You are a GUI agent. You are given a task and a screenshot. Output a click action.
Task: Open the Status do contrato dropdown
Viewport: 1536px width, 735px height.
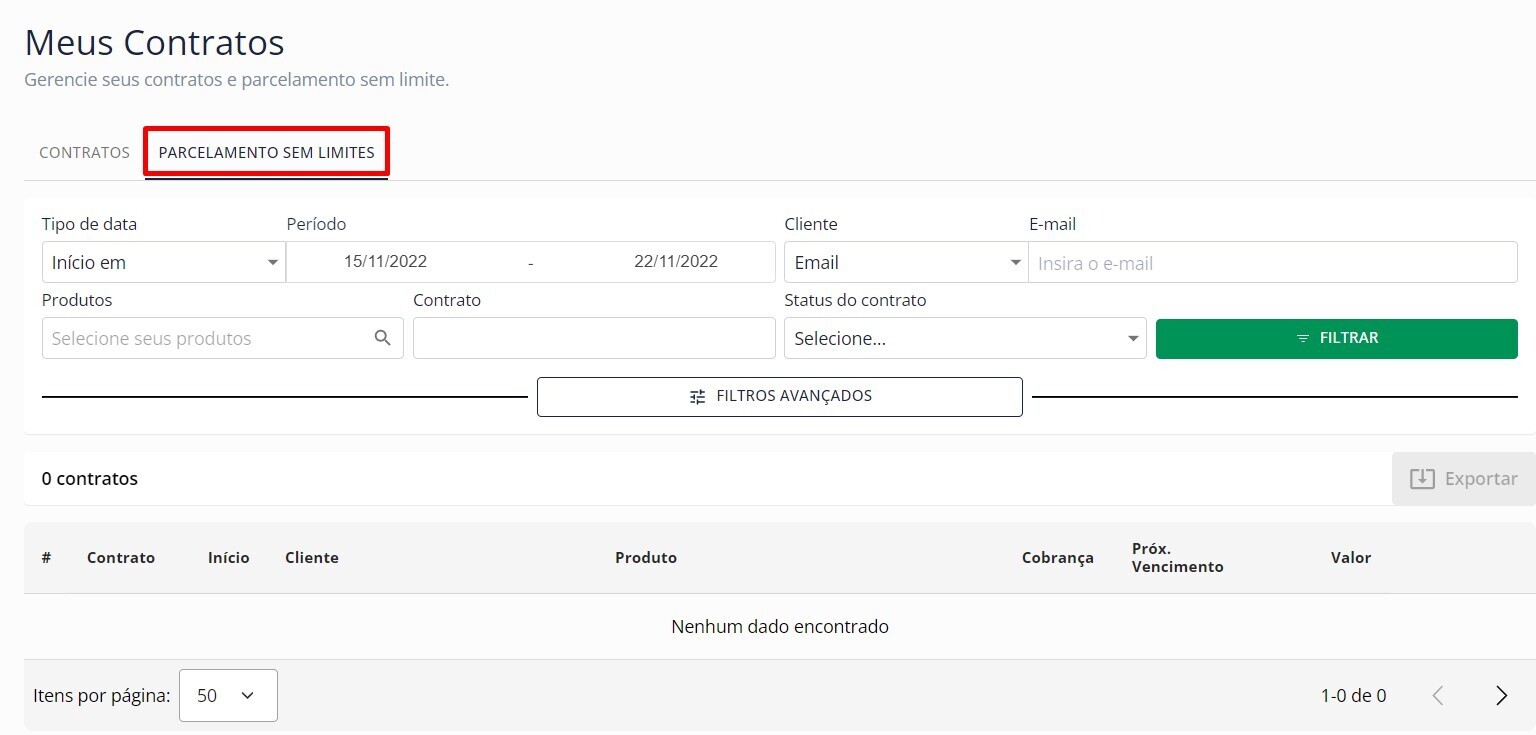pyautogui.click(x=965, y=338)
